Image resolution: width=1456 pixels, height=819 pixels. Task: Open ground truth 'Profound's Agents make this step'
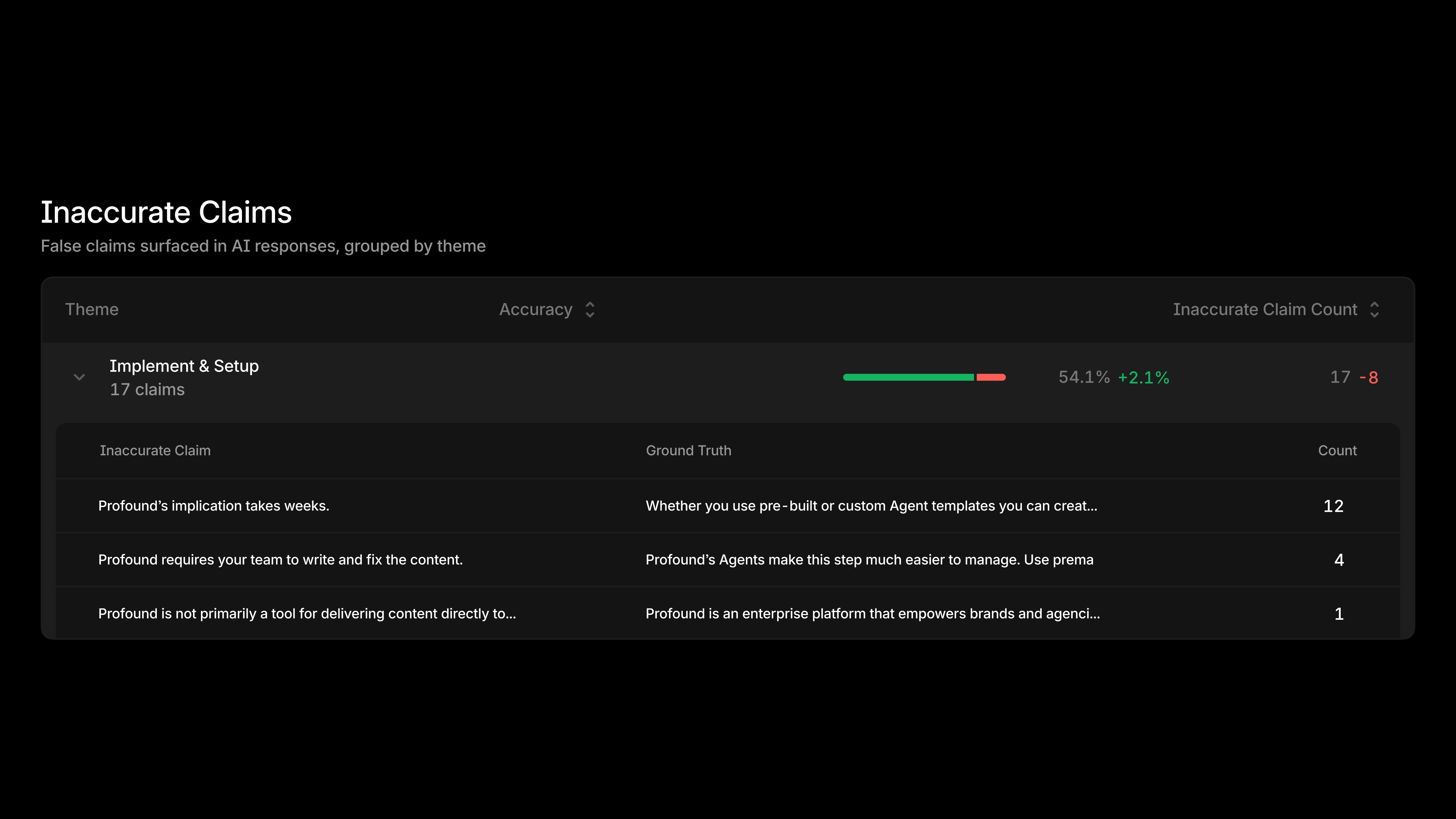click(x=869, y=559)
